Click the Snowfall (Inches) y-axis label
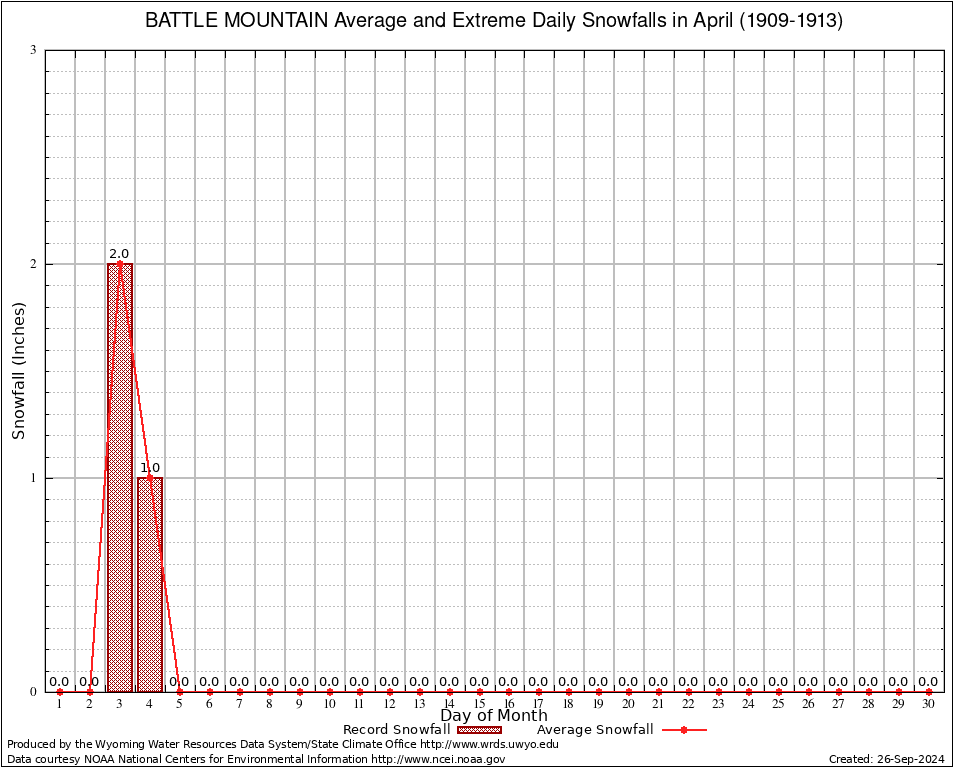The image size is (954, 768). click(19, 370)
